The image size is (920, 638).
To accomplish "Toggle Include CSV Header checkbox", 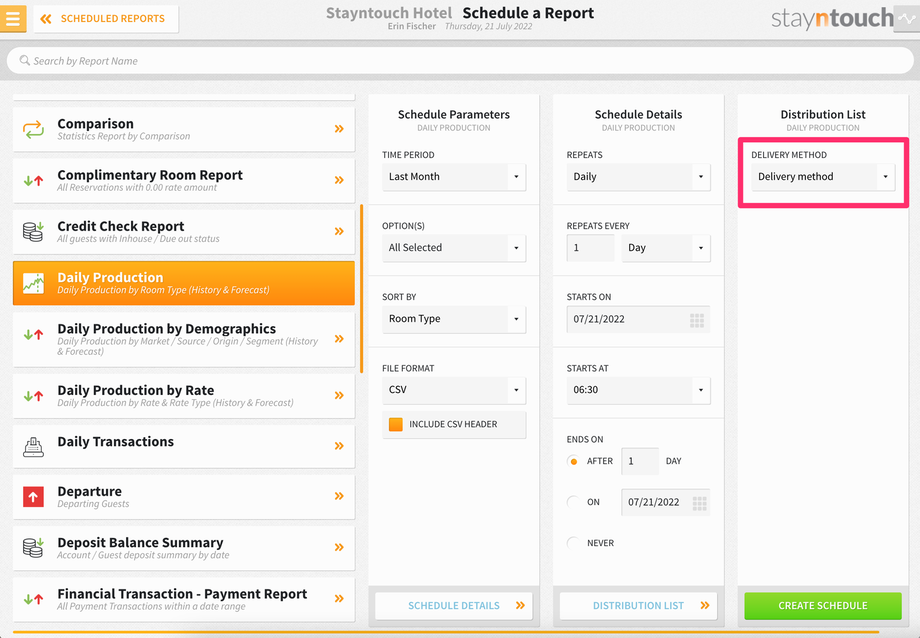I will click(x=396, y=424).
